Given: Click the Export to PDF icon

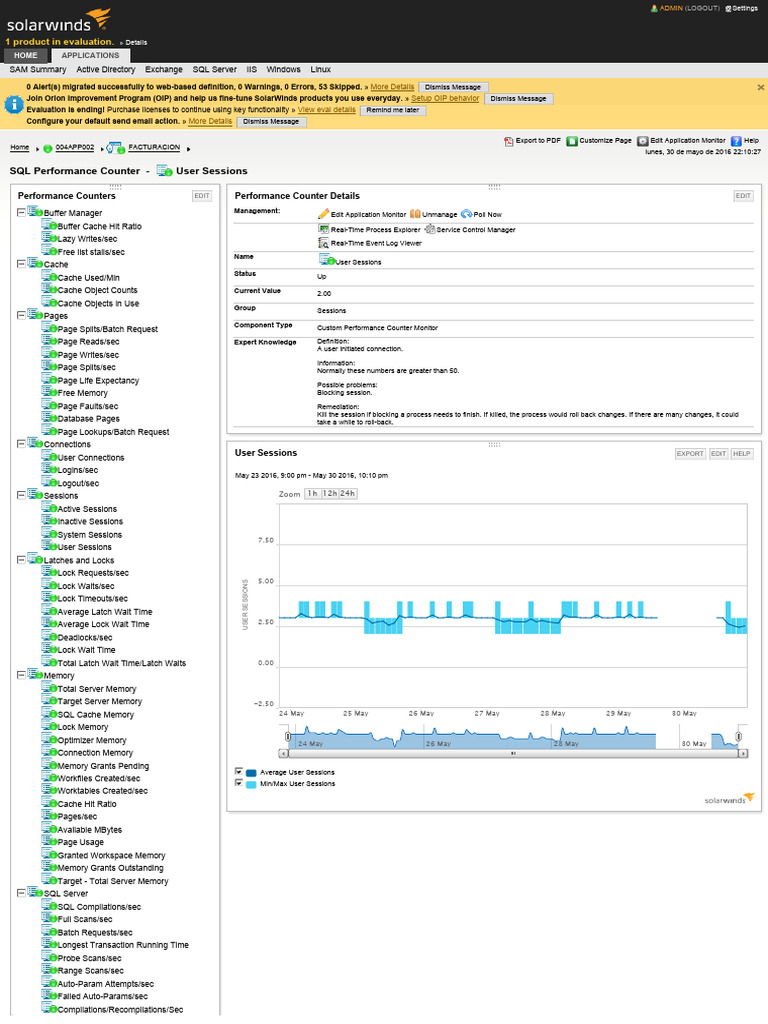Looking at the screenshot, I should (508, 142).
